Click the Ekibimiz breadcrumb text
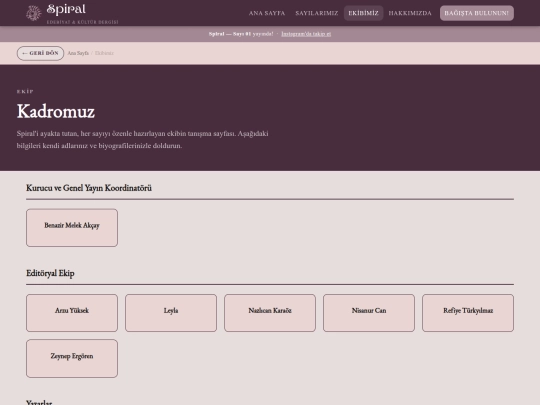540x405 pixels. [104, 53]
